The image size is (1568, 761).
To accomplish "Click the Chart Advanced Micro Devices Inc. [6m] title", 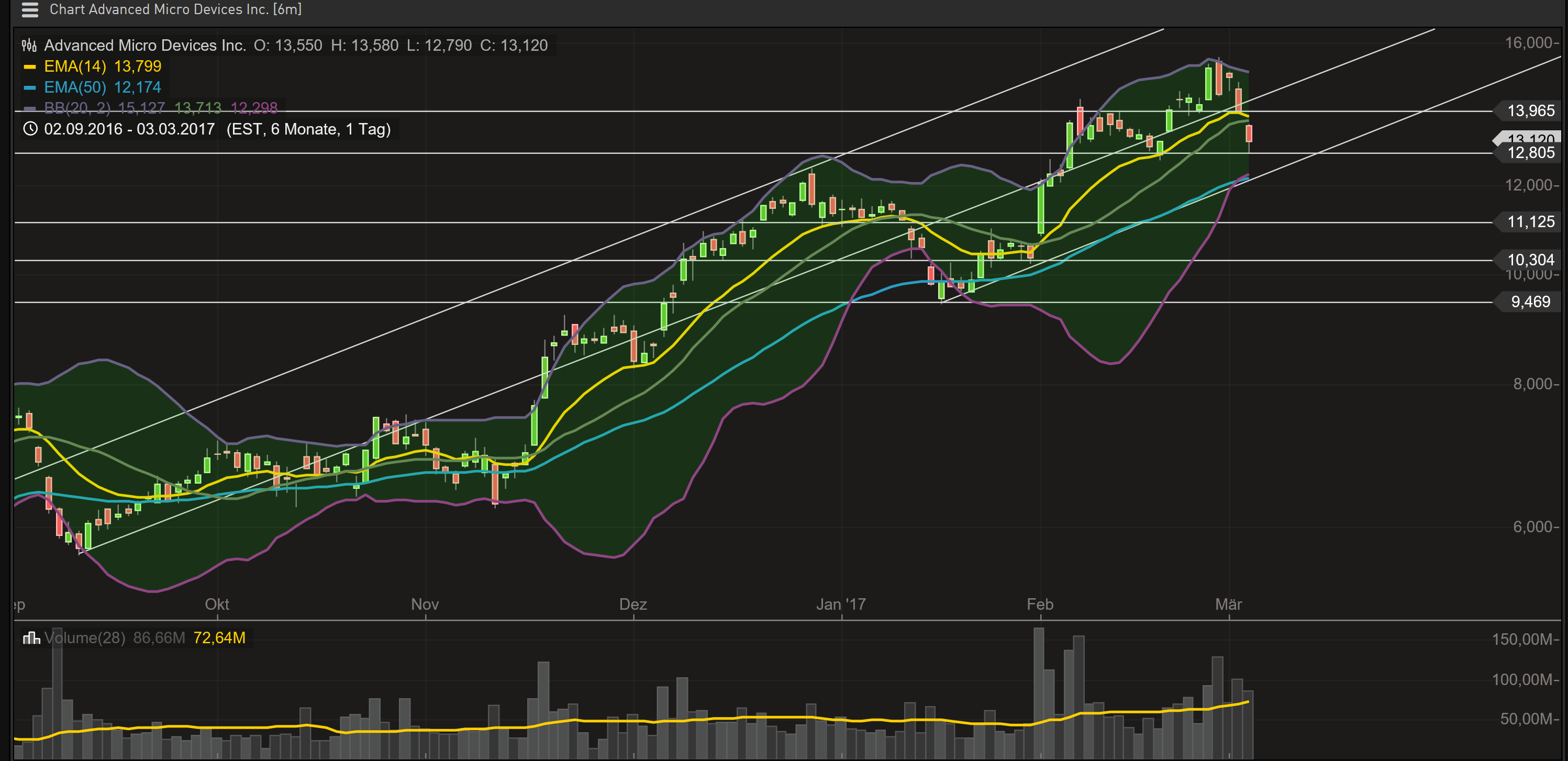I will pyautogui.click(x=175, y=10).
